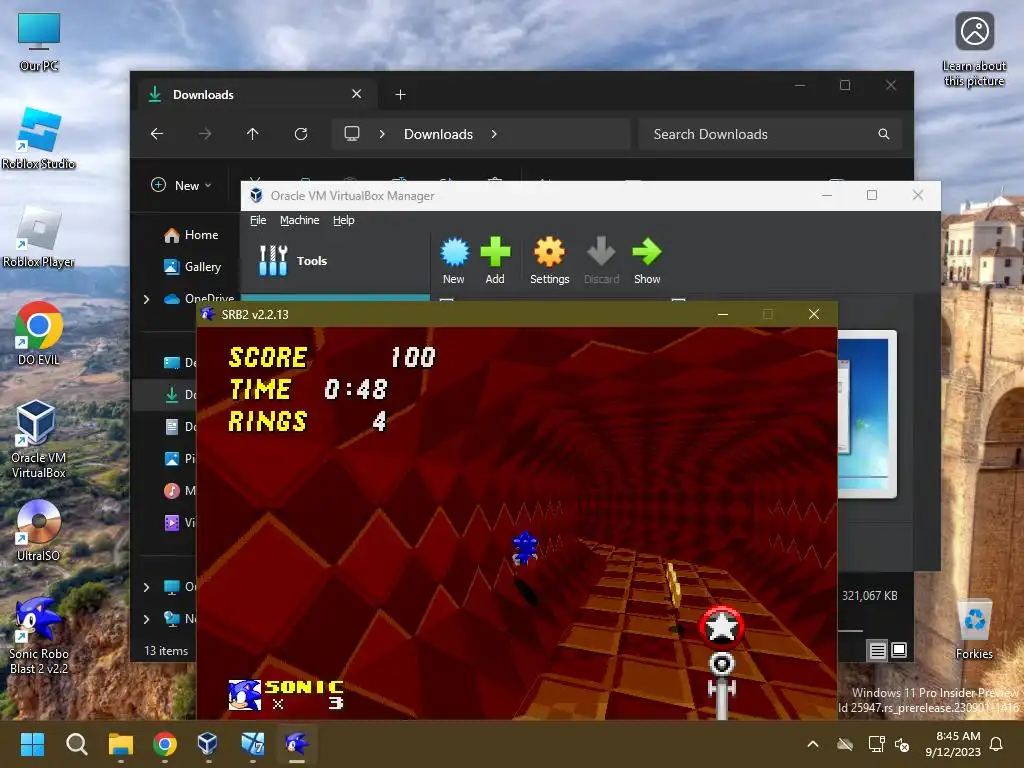Open Chrome from the taskbar
This screenshot has height=768, width=1024.
pyautogui.click(x=165, y=744)
